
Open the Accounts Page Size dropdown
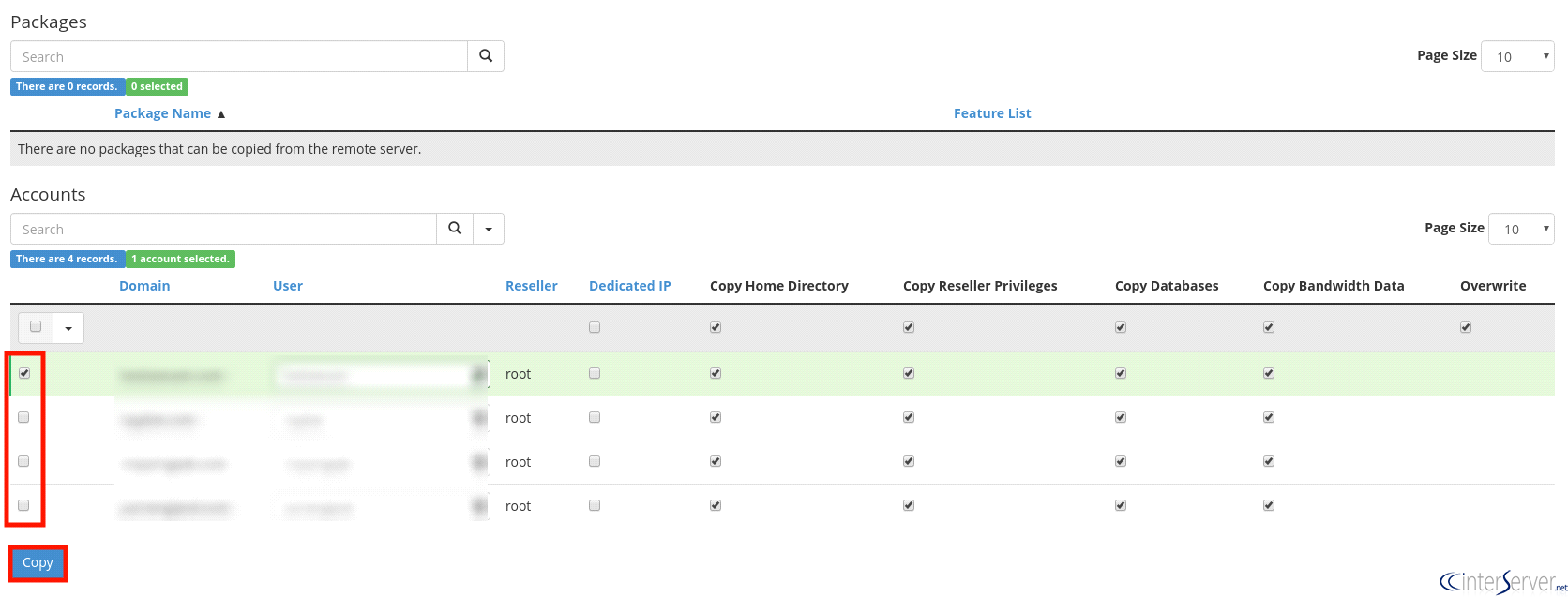click(x=1521, y=229)
